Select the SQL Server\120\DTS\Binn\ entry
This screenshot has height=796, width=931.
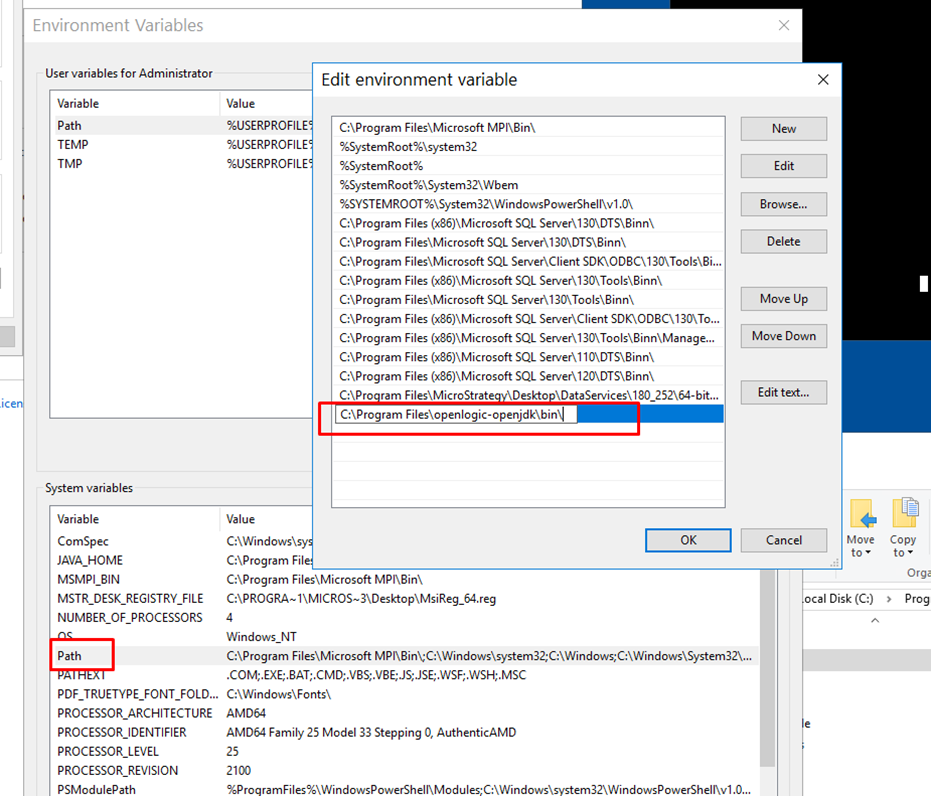[x=528, y=376]
